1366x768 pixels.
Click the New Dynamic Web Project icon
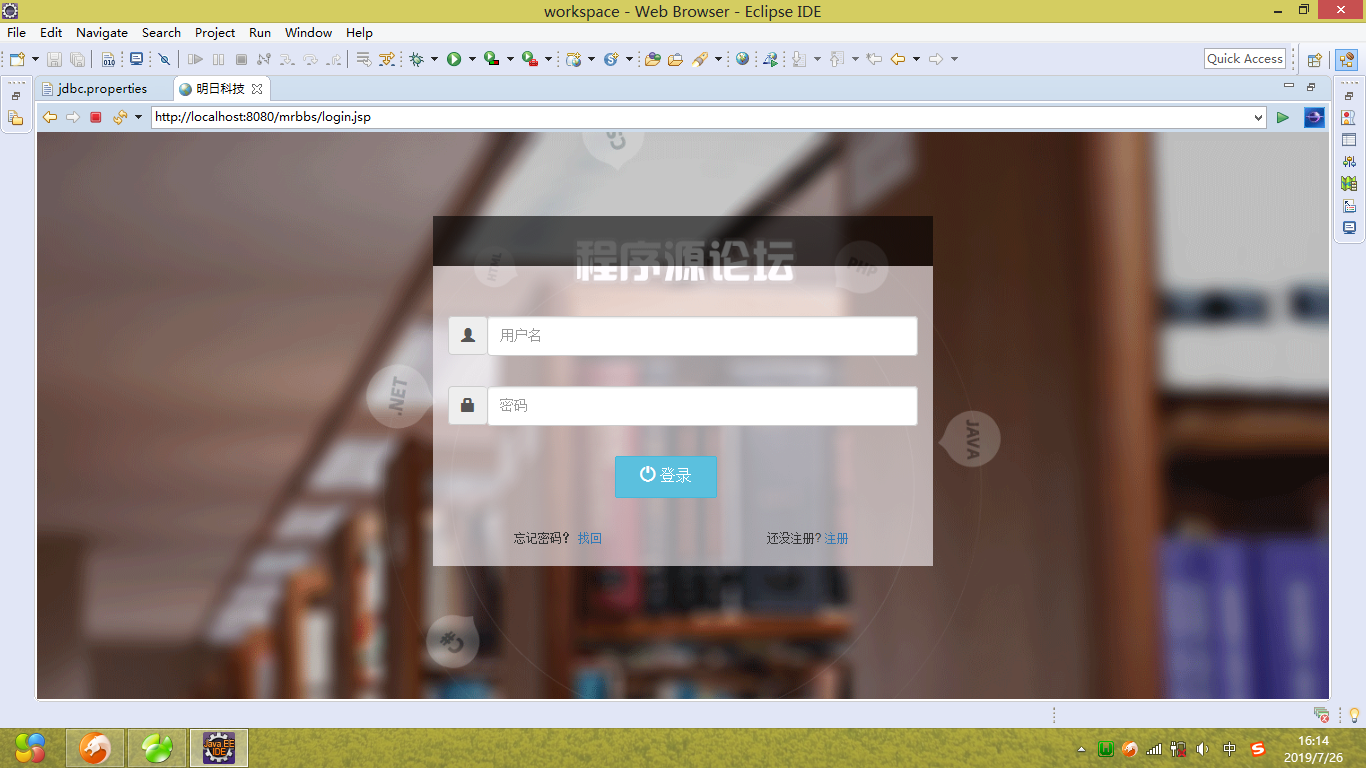pos(574,59)
